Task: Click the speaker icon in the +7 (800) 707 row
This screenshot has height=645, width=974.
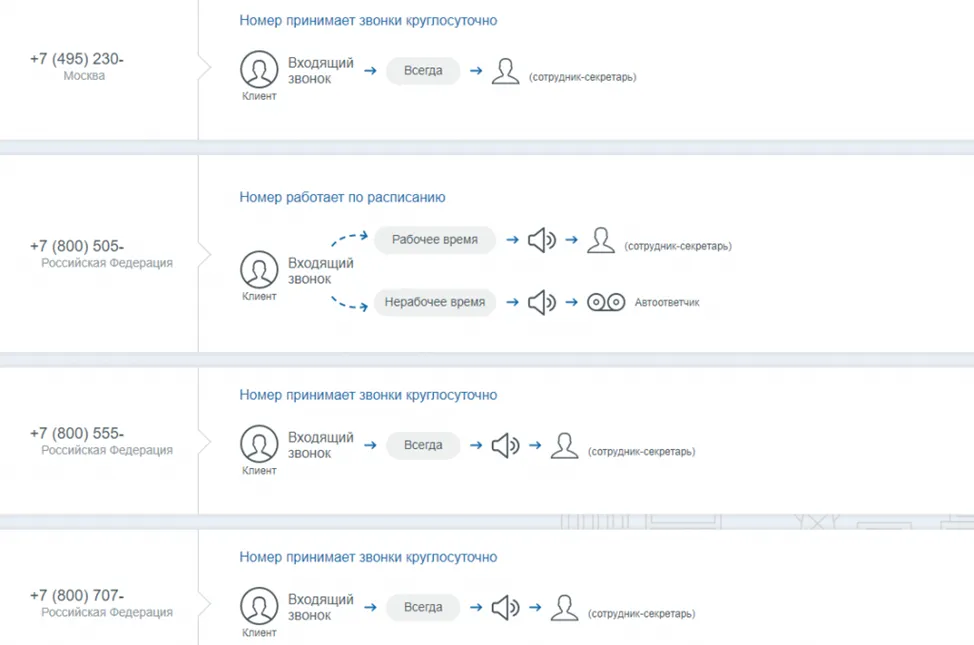Action: tap(505, 607)
